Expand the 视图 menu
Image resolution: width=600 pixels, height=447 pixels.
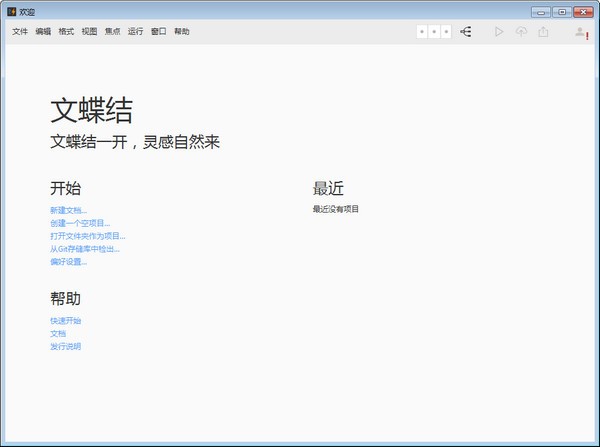pyautogui.click(x=89, y=31)
